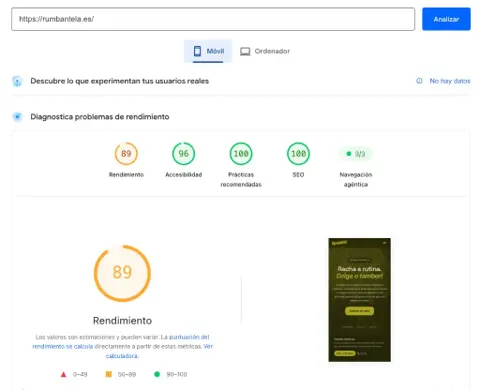
Task: Click the orange square 50–89 legend icon
Action: pos(109,374)
